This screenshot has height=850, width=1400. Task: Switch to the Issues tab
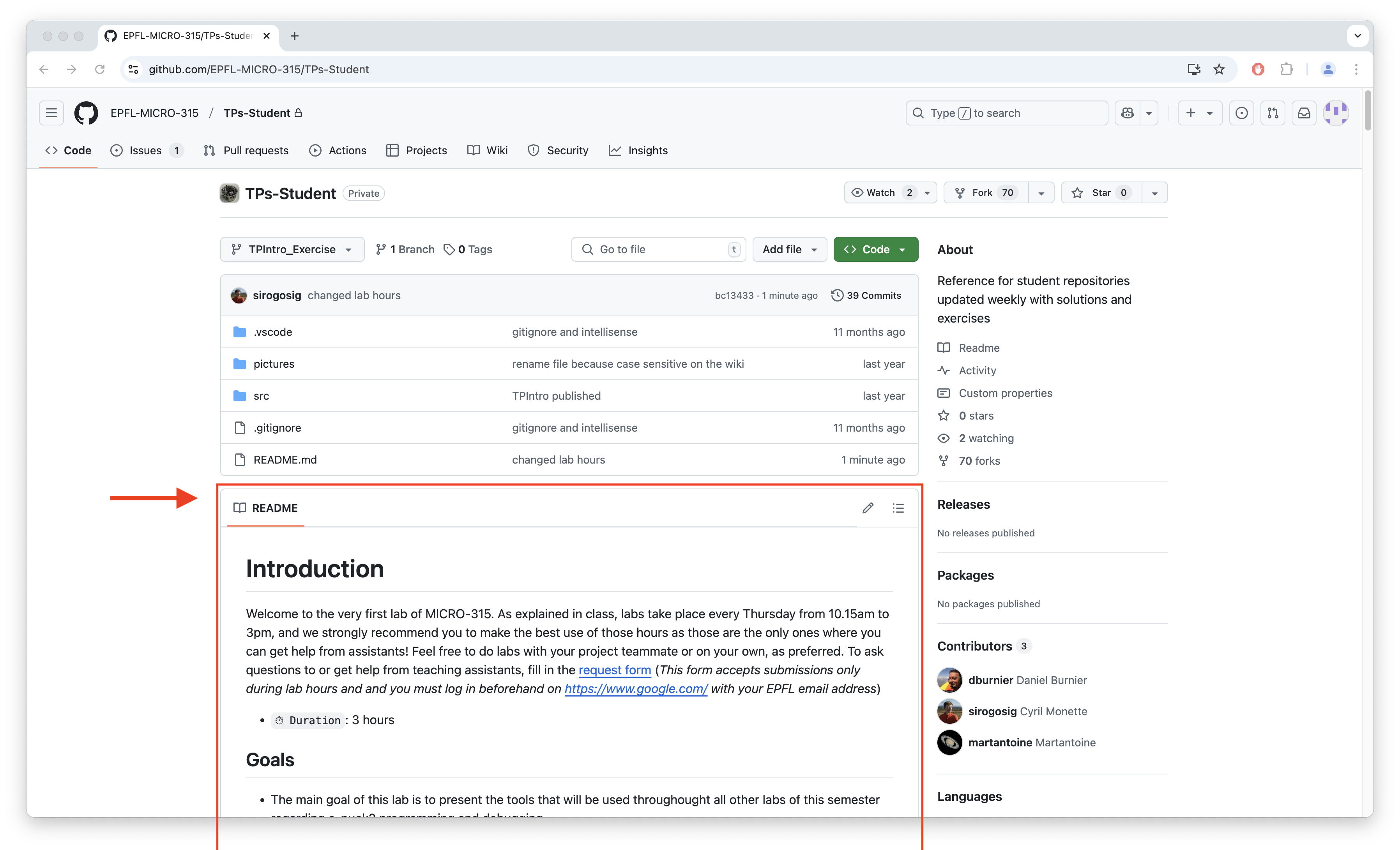coord(145,150)
